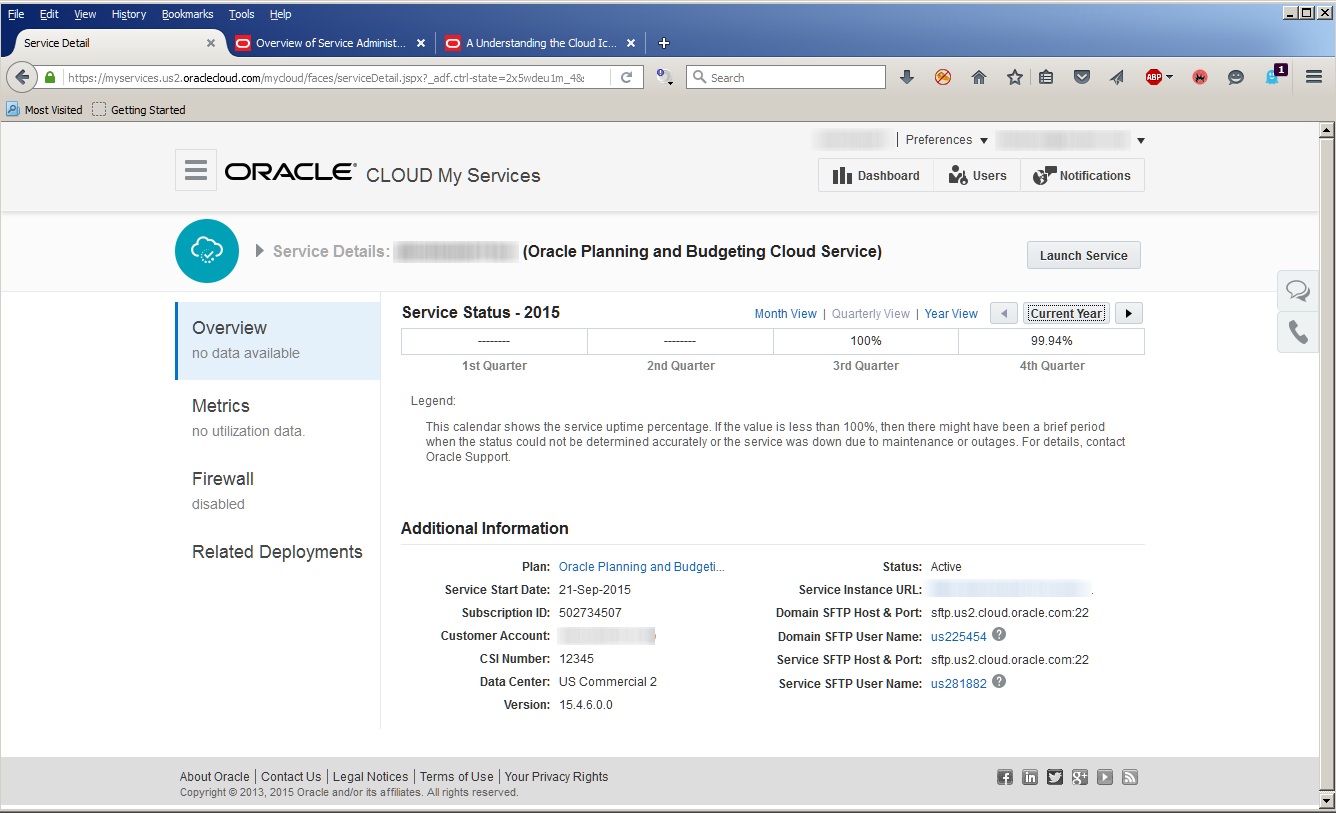
Task: Click the help icon beside us225454
Action: 999,635
